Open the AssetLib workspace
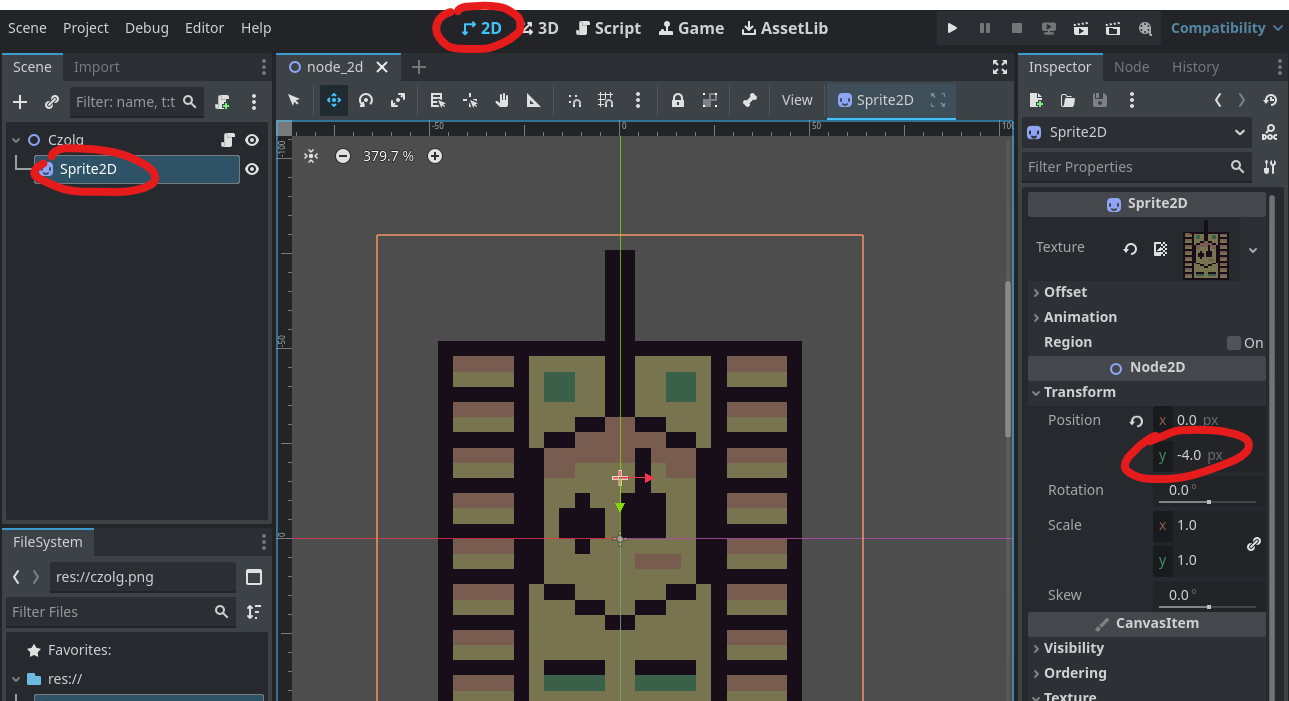The height and width of the screenshot is (701, 1289). point(784,28)
